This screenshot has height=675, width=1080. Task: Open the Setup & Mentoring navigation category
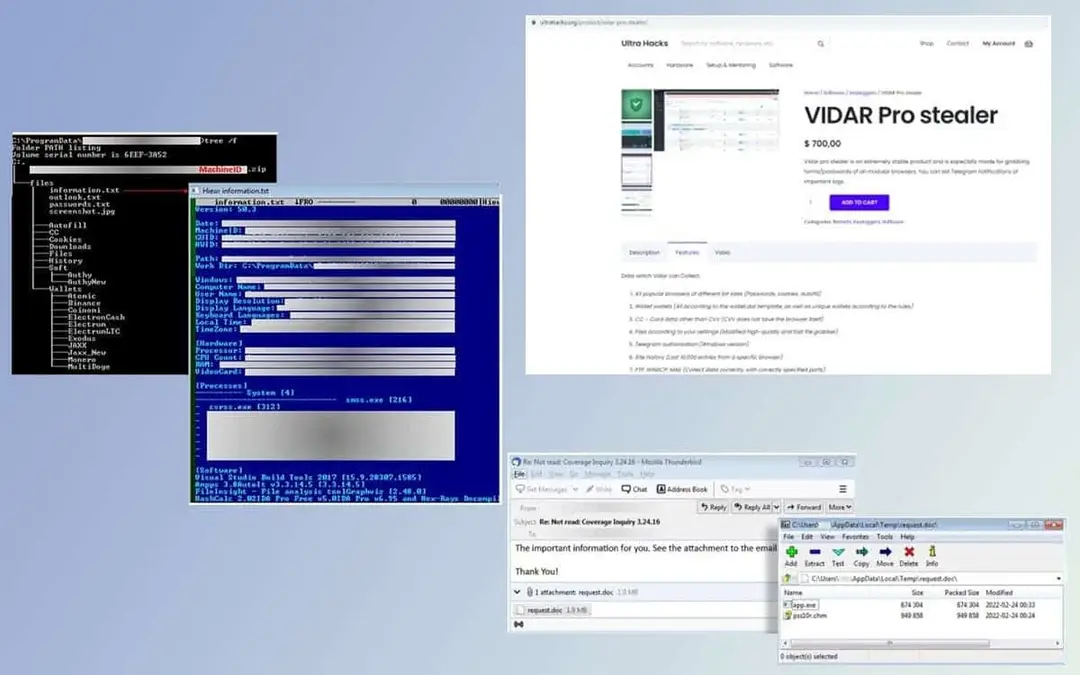pyautogui.click(x=730, y=65)
